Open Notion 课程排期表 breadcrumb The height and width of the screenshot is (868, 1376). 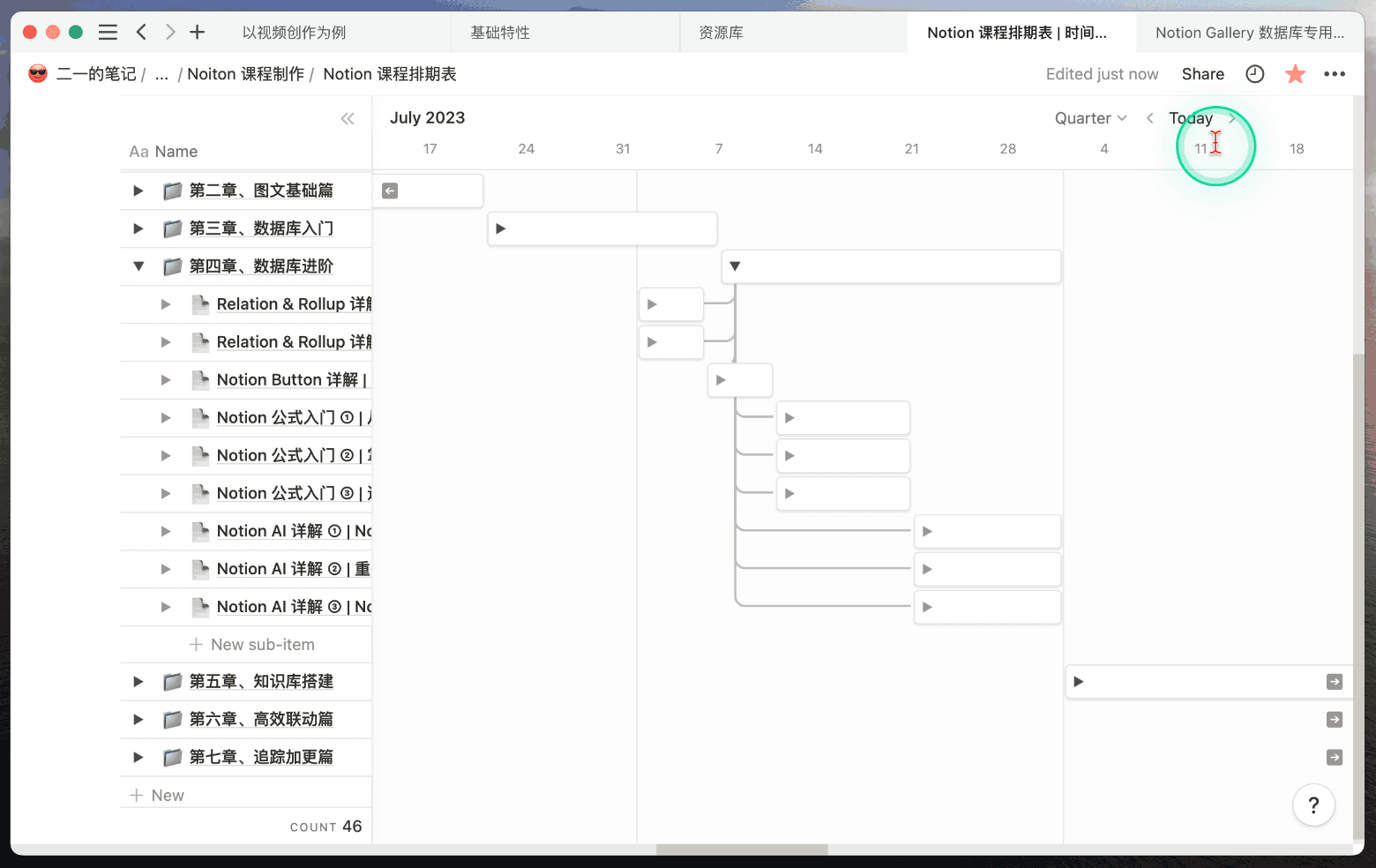[x=390, y=74]
